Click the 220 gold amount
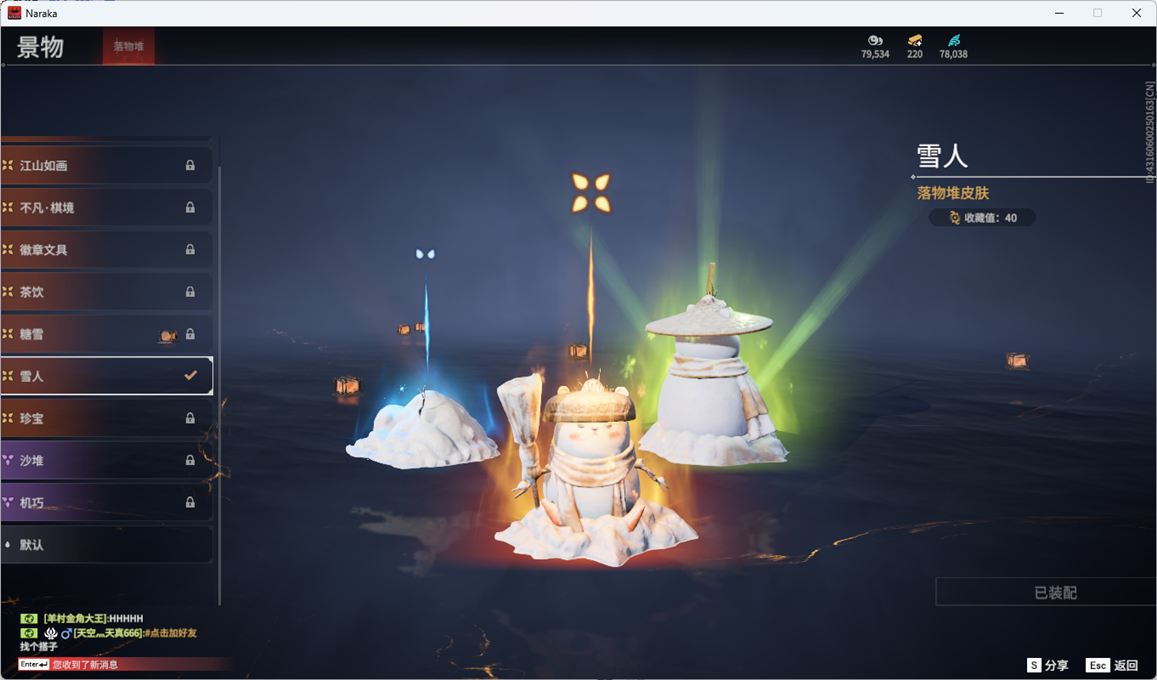This screenshot has width=1157, height=680. (915, 54)
